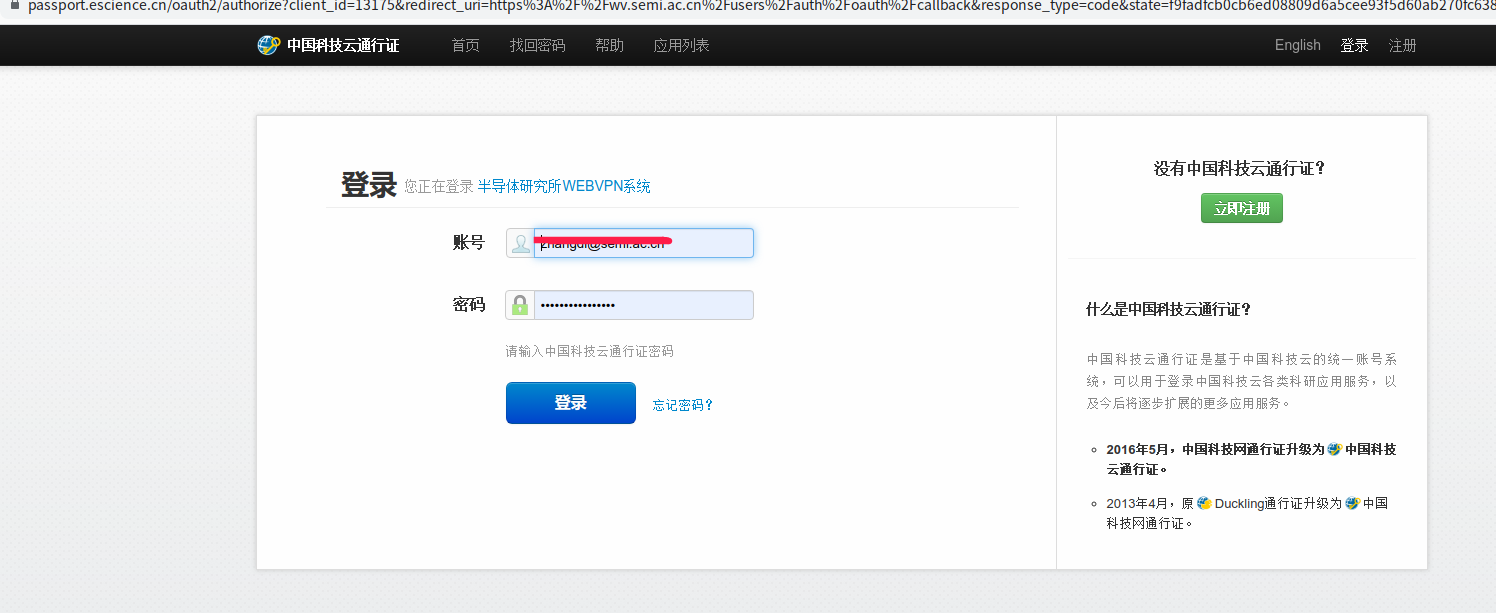The height and width of the screenshot is (613, 1496).
Task: Focus the 账号 email input field
Action: point(643,243)
